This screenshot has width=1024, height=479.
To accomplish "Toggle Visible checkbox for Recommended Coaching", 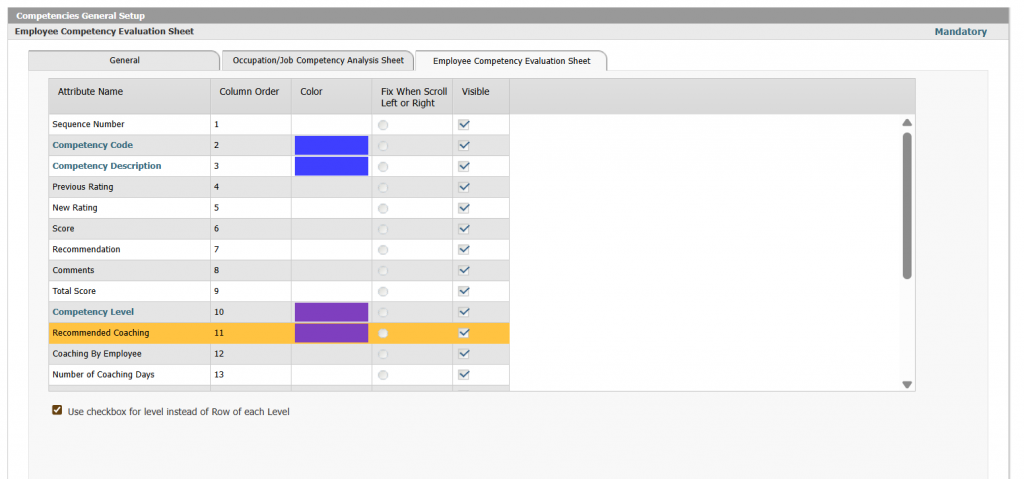I will click(x=464, y=333).
